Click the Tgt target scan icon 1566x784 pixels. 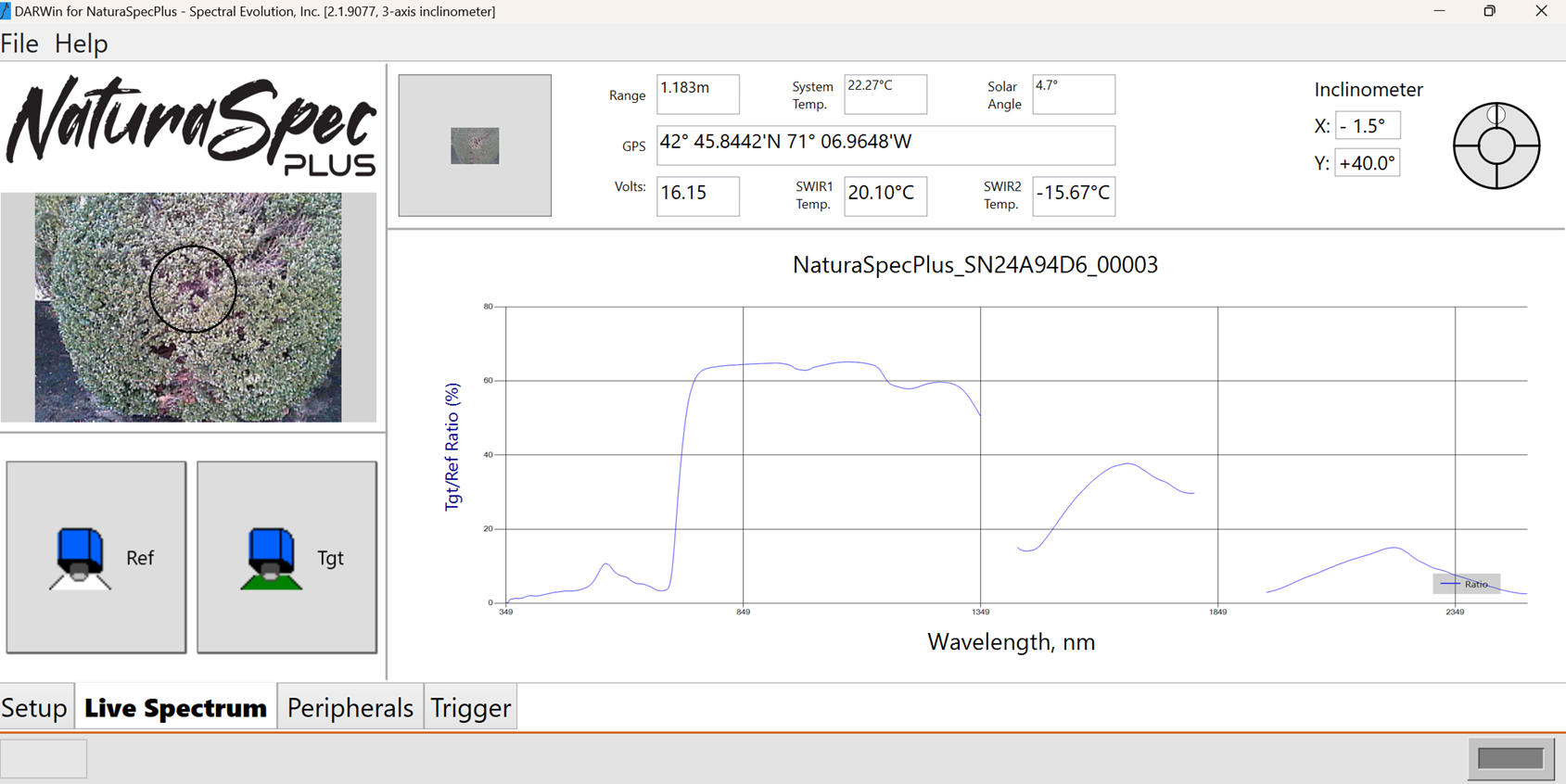click(271, 557)
